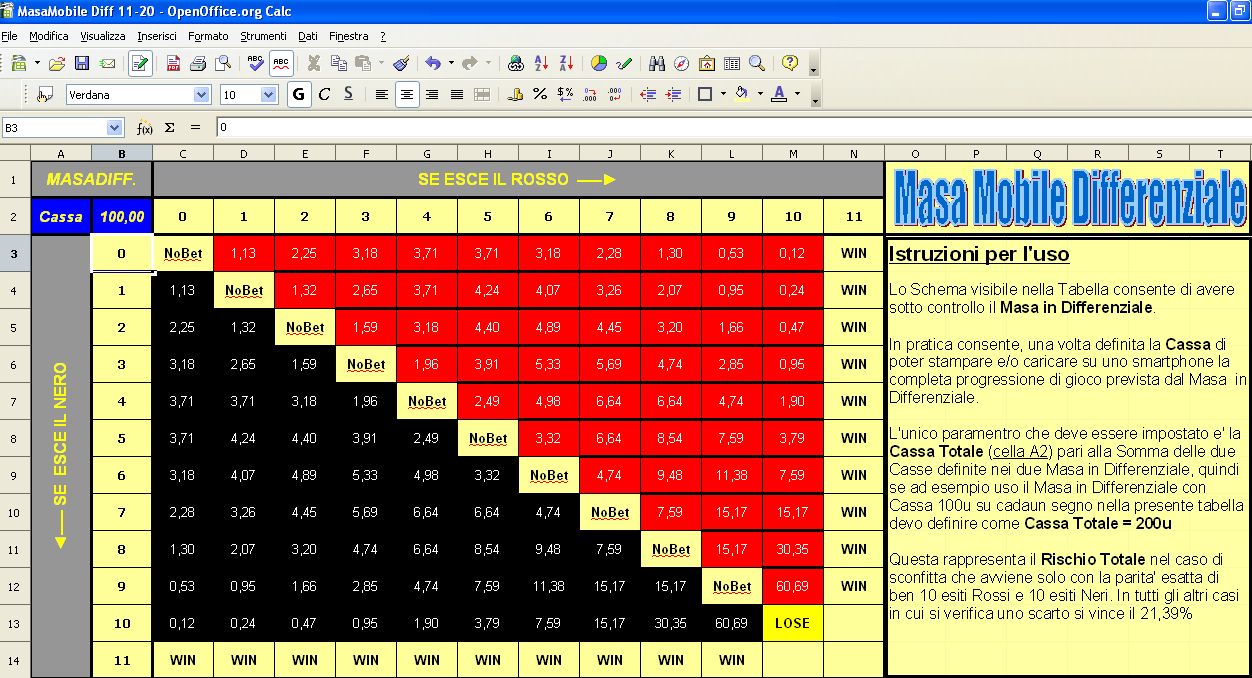Screen dimensions: 1252x678
Task: Open the font size 10 dropdown
Action: [268, 94]
